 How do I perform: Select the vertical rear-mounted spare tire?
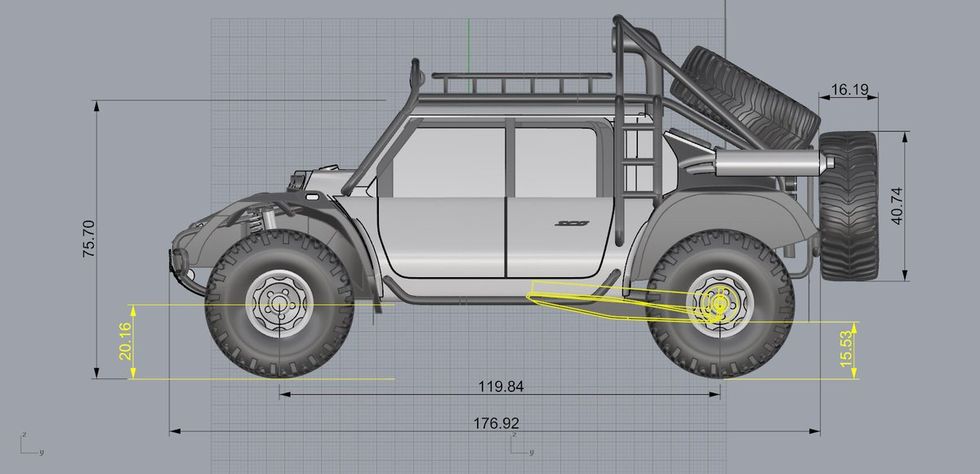[848, 206]
